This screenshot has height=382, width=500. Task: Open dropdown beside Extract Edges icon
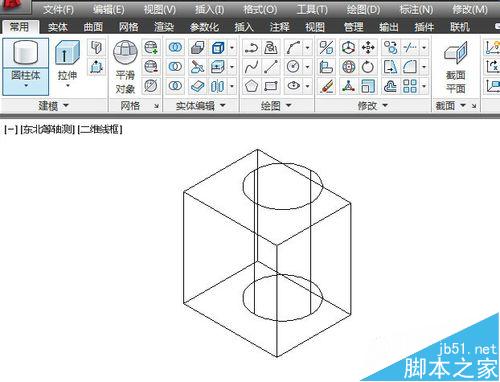click(232, 48)
